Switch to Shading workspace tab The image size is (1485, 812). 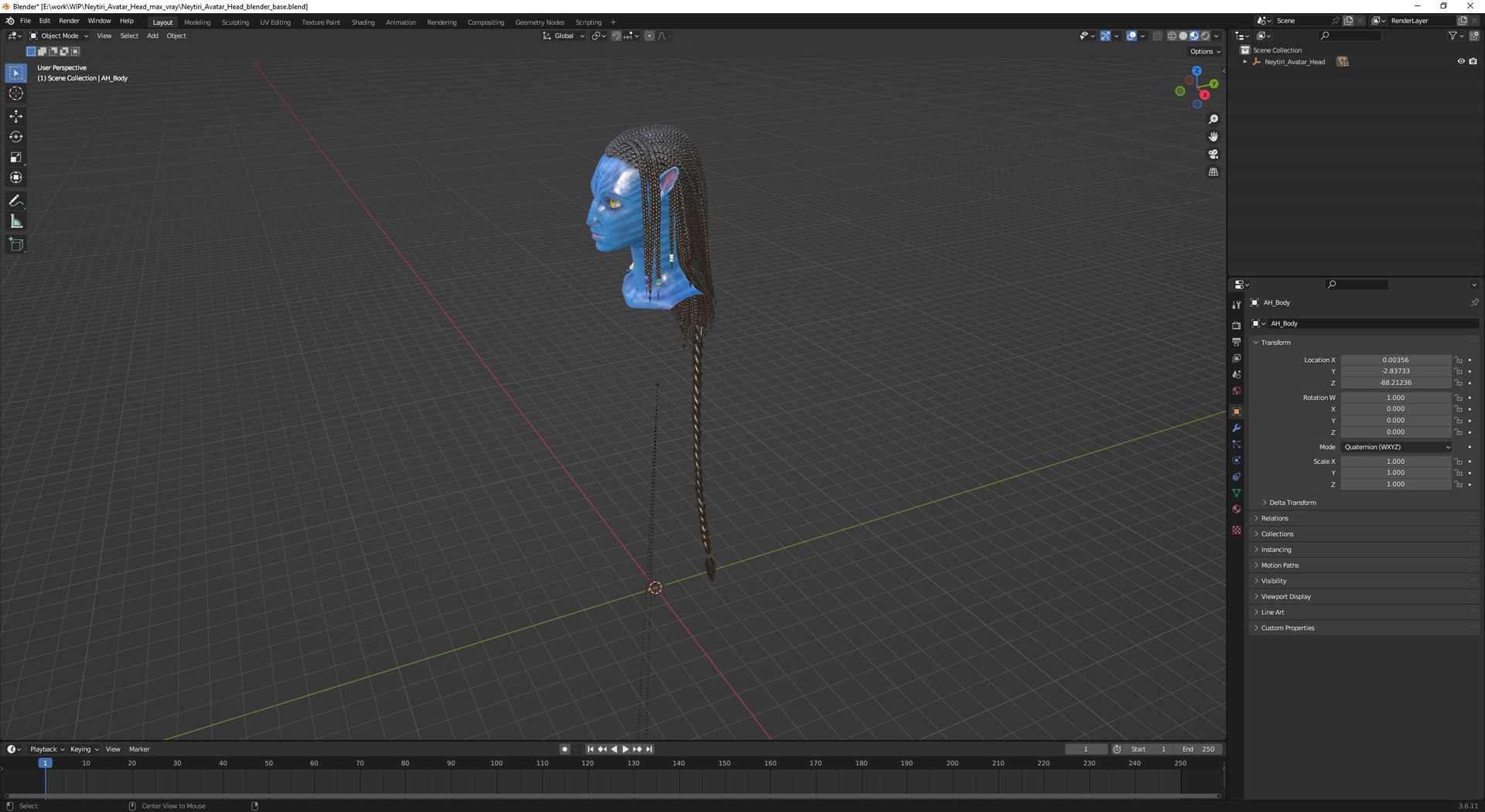point(363,22)
